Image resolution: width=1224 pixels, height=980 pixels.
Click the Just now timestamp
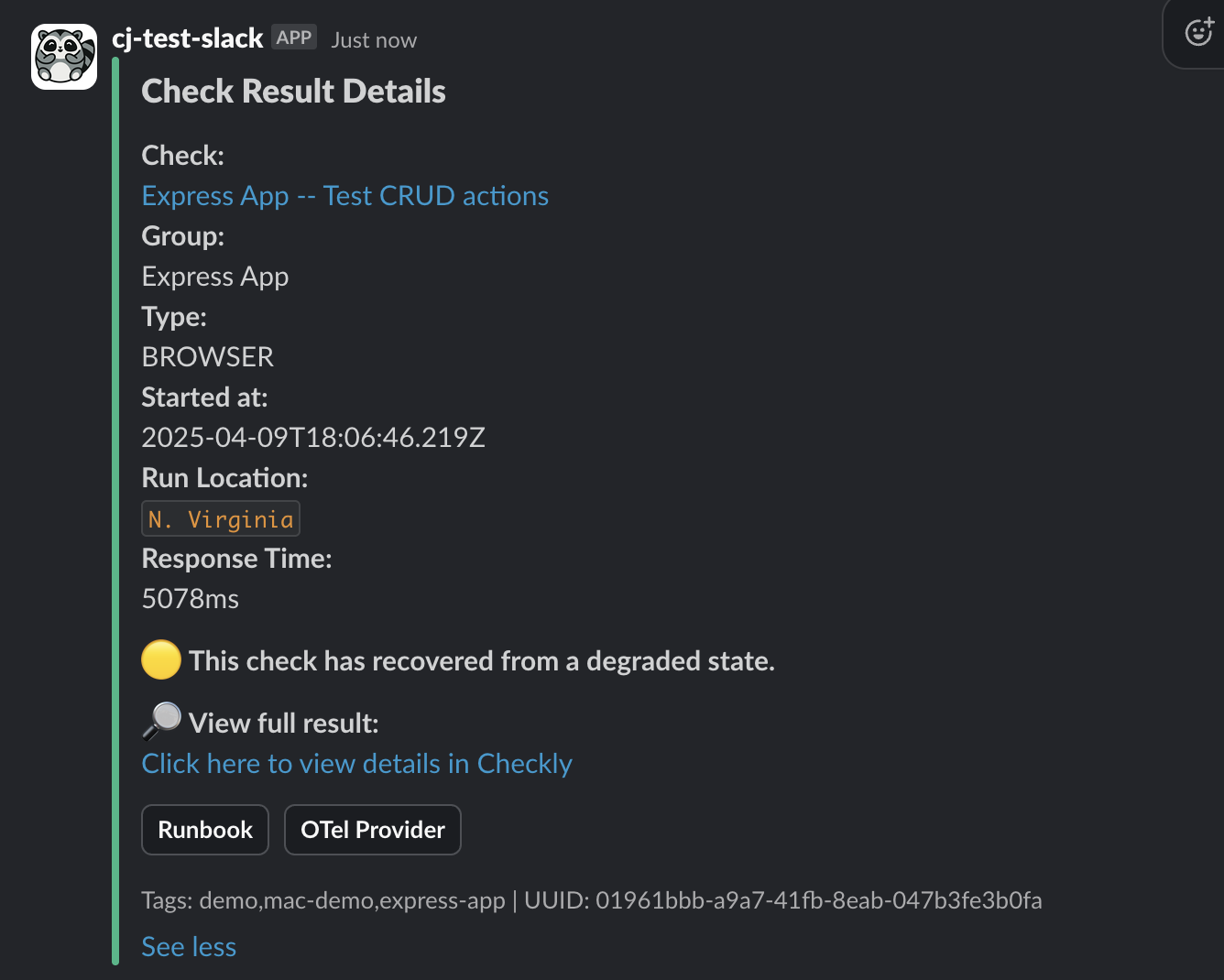[373, 39]
